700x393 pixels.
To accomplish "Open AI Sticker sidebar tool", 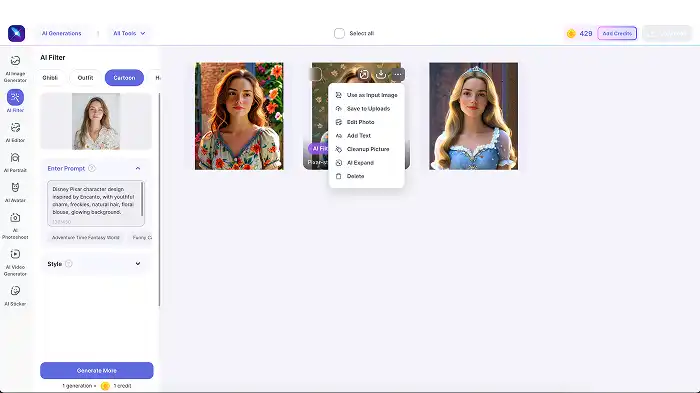I will 15,296.
